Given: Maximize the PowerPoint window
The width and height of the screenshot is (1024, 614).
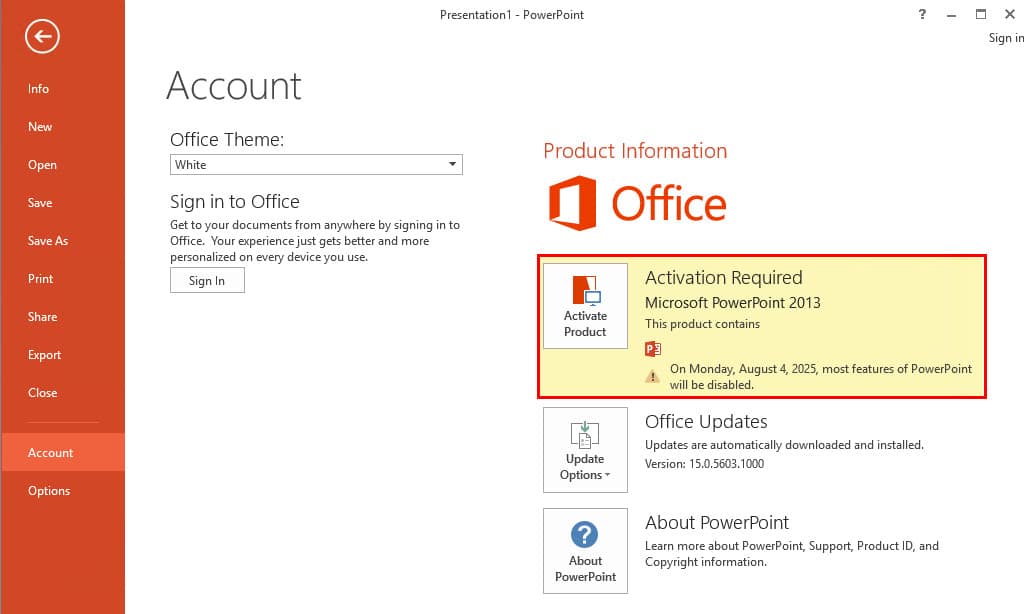Looking at the screenshot, I should [981, 14].
